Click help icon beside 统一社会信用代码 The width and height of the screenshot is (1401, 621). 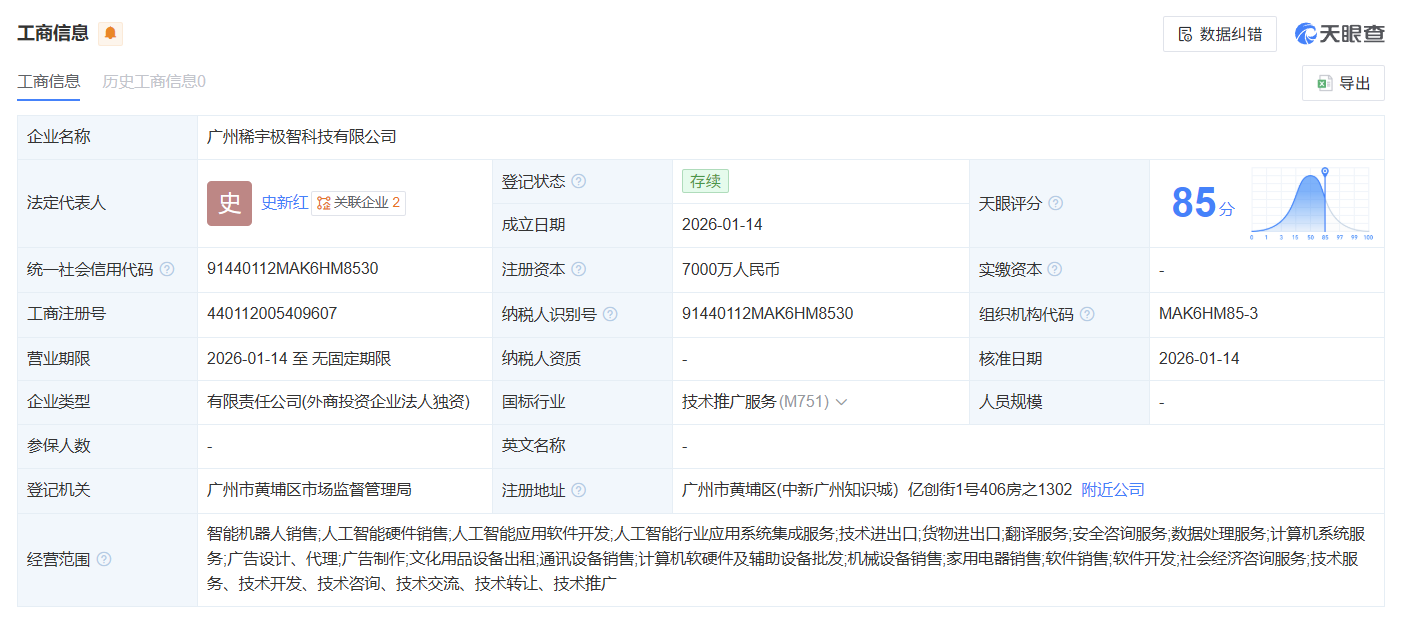click(167, 270)
